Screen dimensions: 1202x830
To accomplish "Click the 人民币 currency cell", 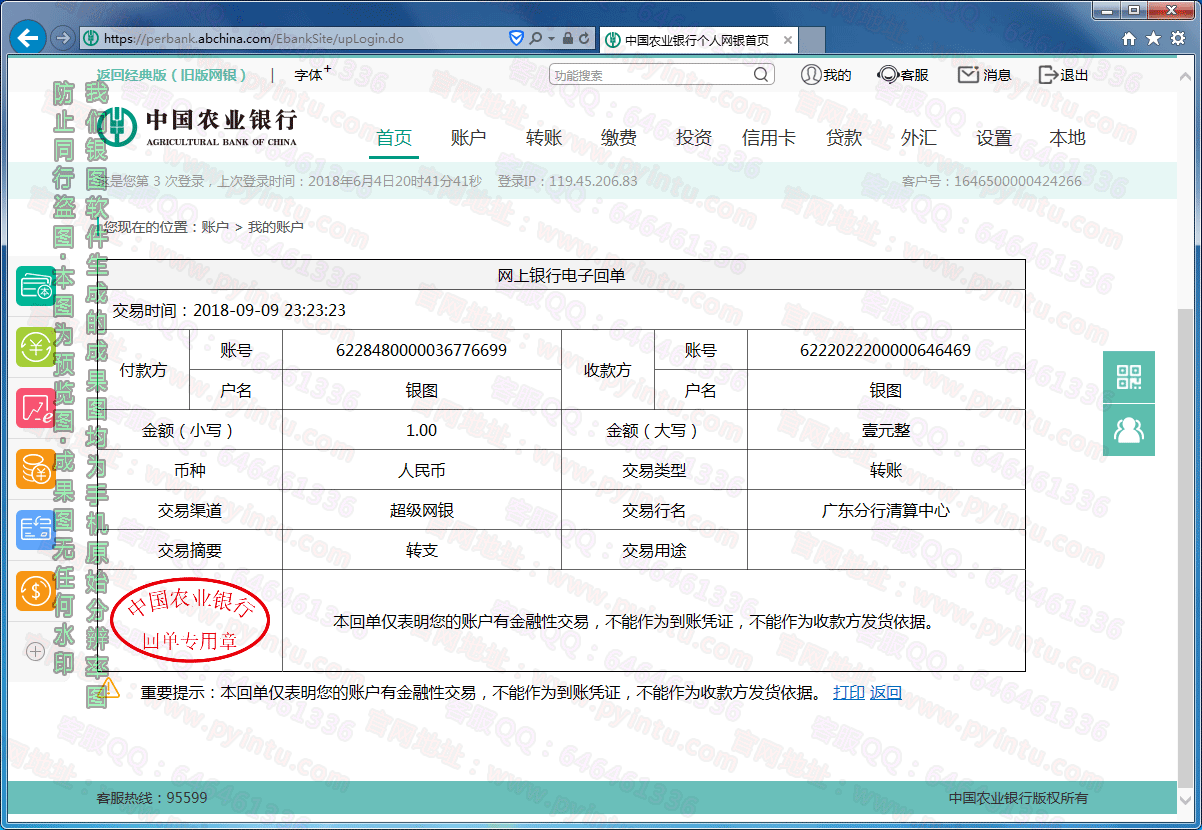I will pos(421,470).
